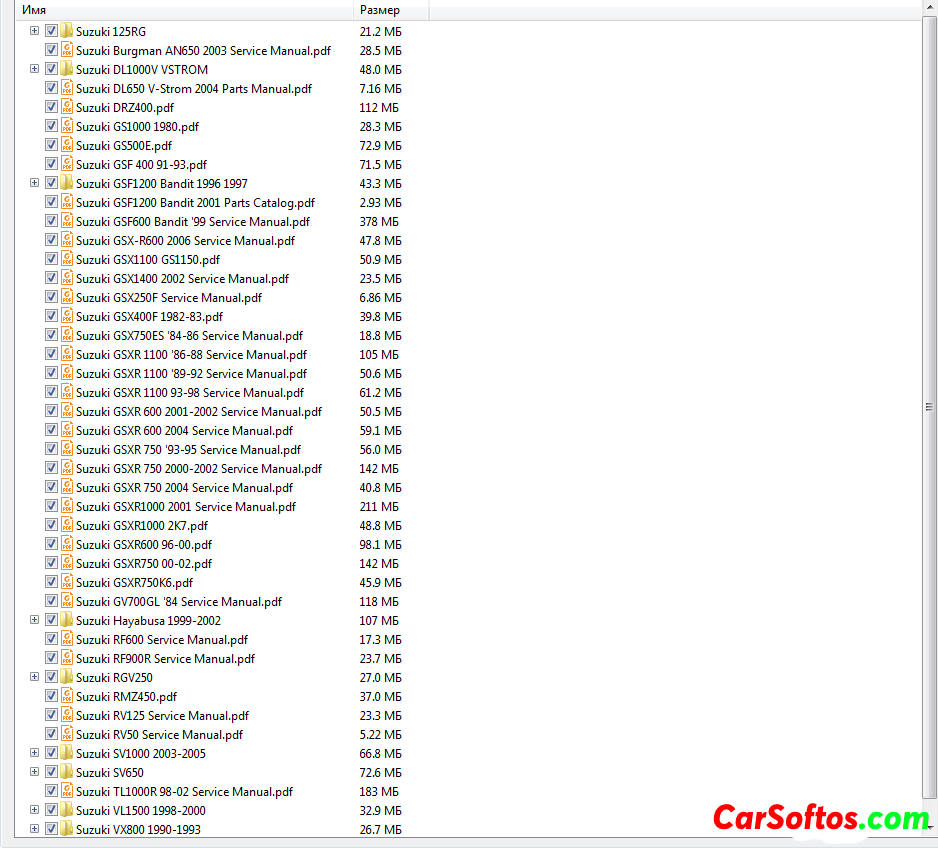Expand the Suzuki VX800 1990-1993 folder
Viewport: 938px width, 848px height.
click(34, 830)
